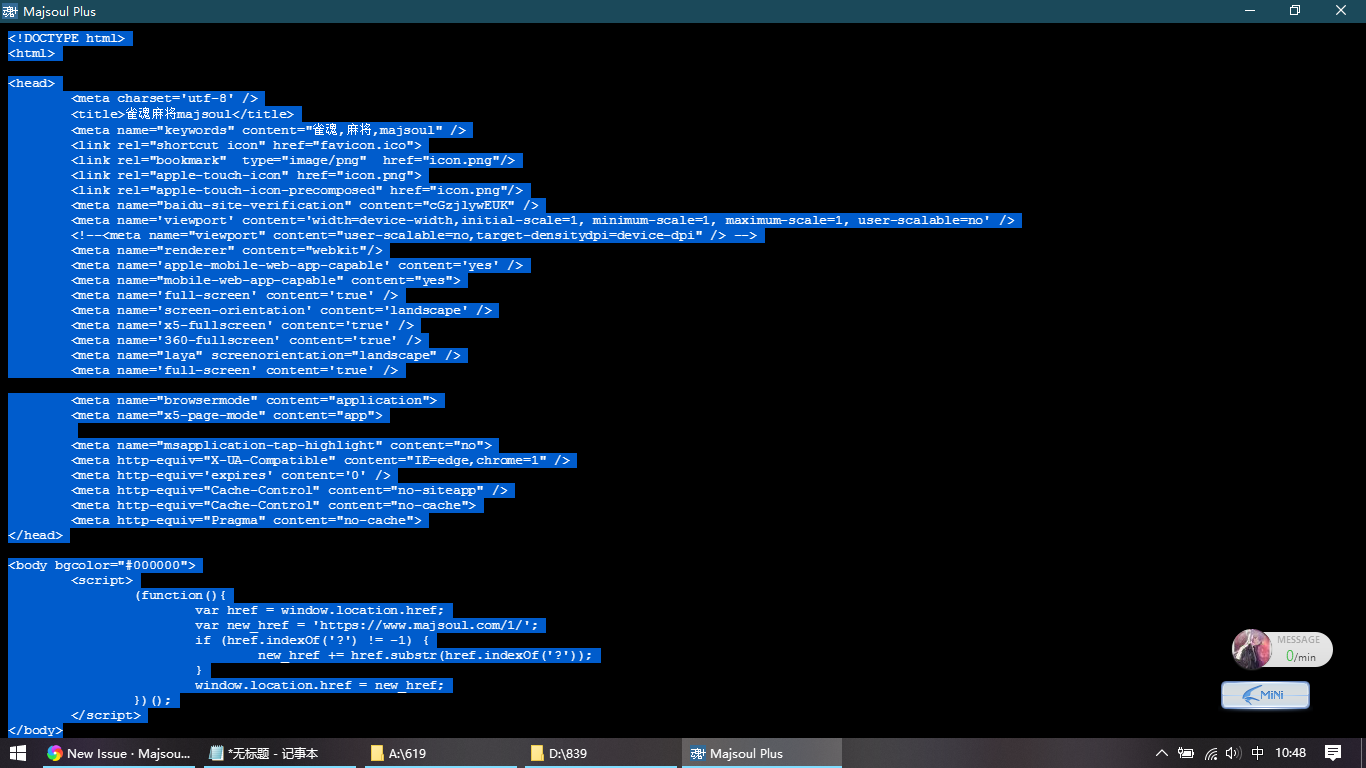This screenshot has width=1366, height=768.
Task: Open the 10:48 taskbar clock
Action: (1291, 753)
